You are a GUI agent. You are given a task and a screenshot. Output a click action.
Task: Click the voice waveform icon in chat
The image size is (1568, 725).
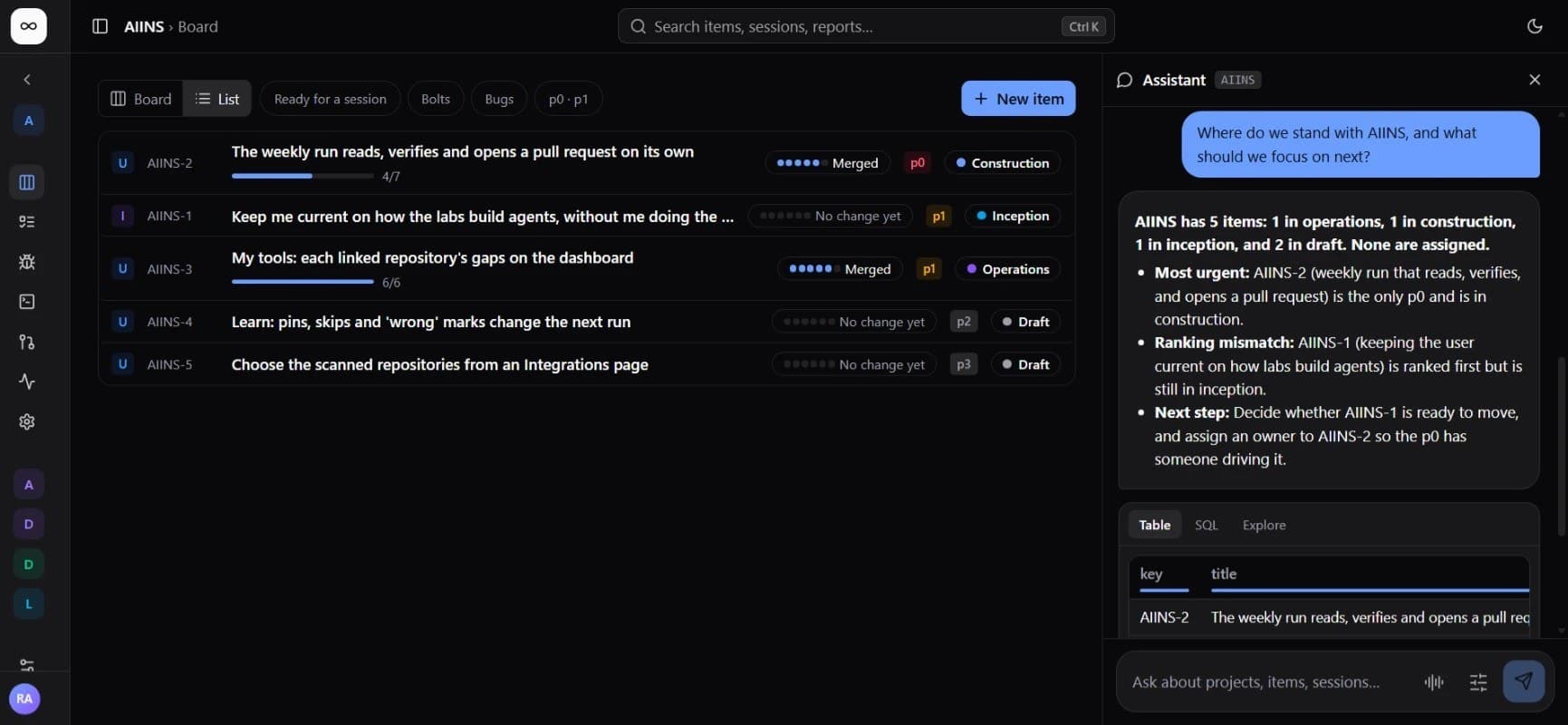[1434, 682]
